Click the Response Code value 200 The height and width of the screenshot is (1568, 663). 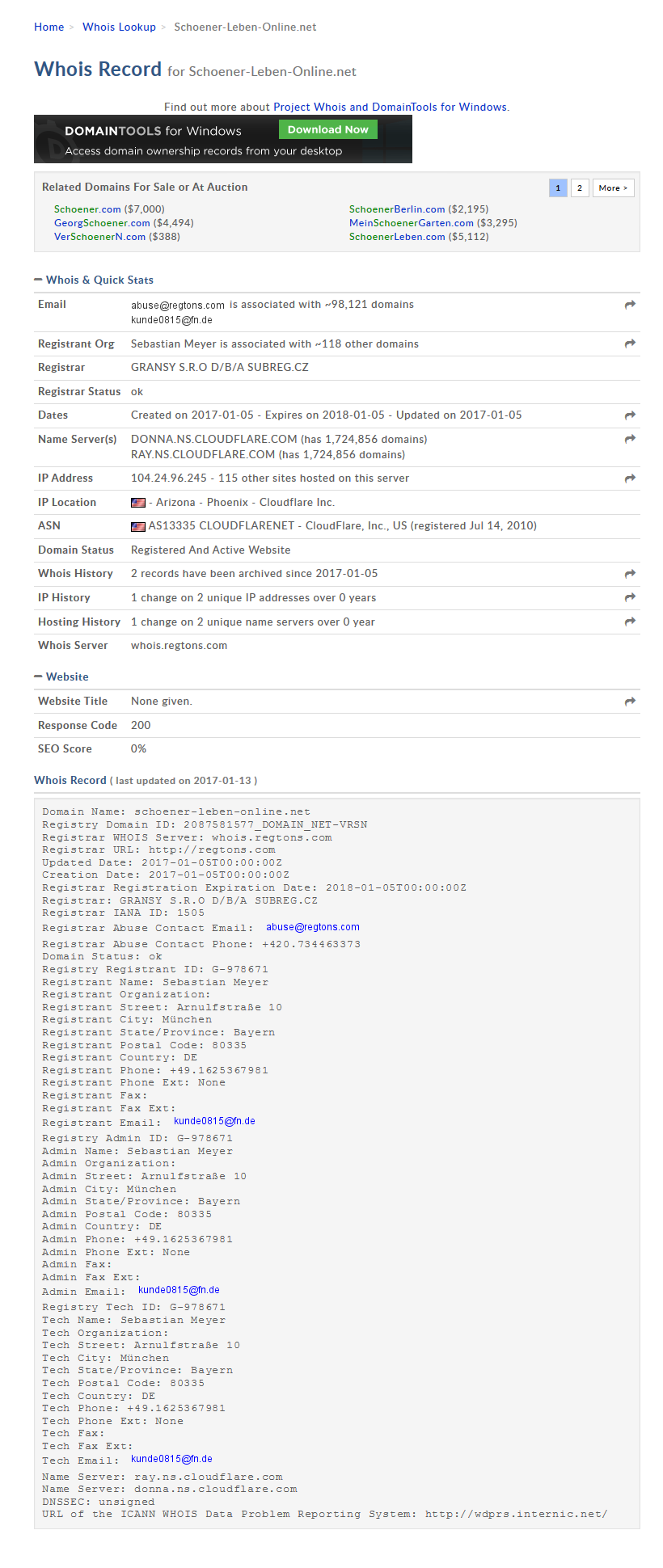141,726
